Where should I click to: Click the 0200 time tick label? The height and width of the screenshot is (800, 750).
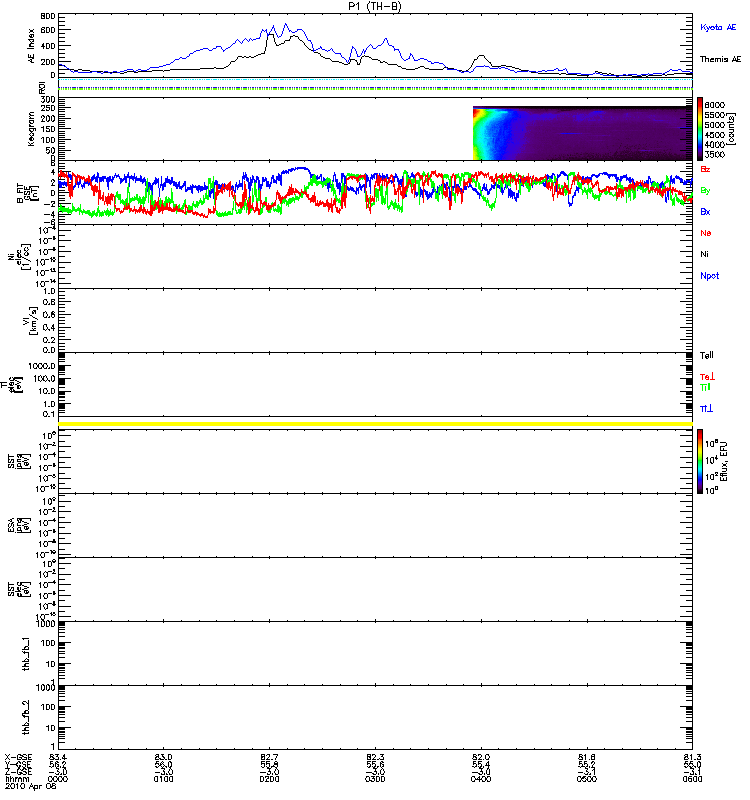(x=269, y=779)
